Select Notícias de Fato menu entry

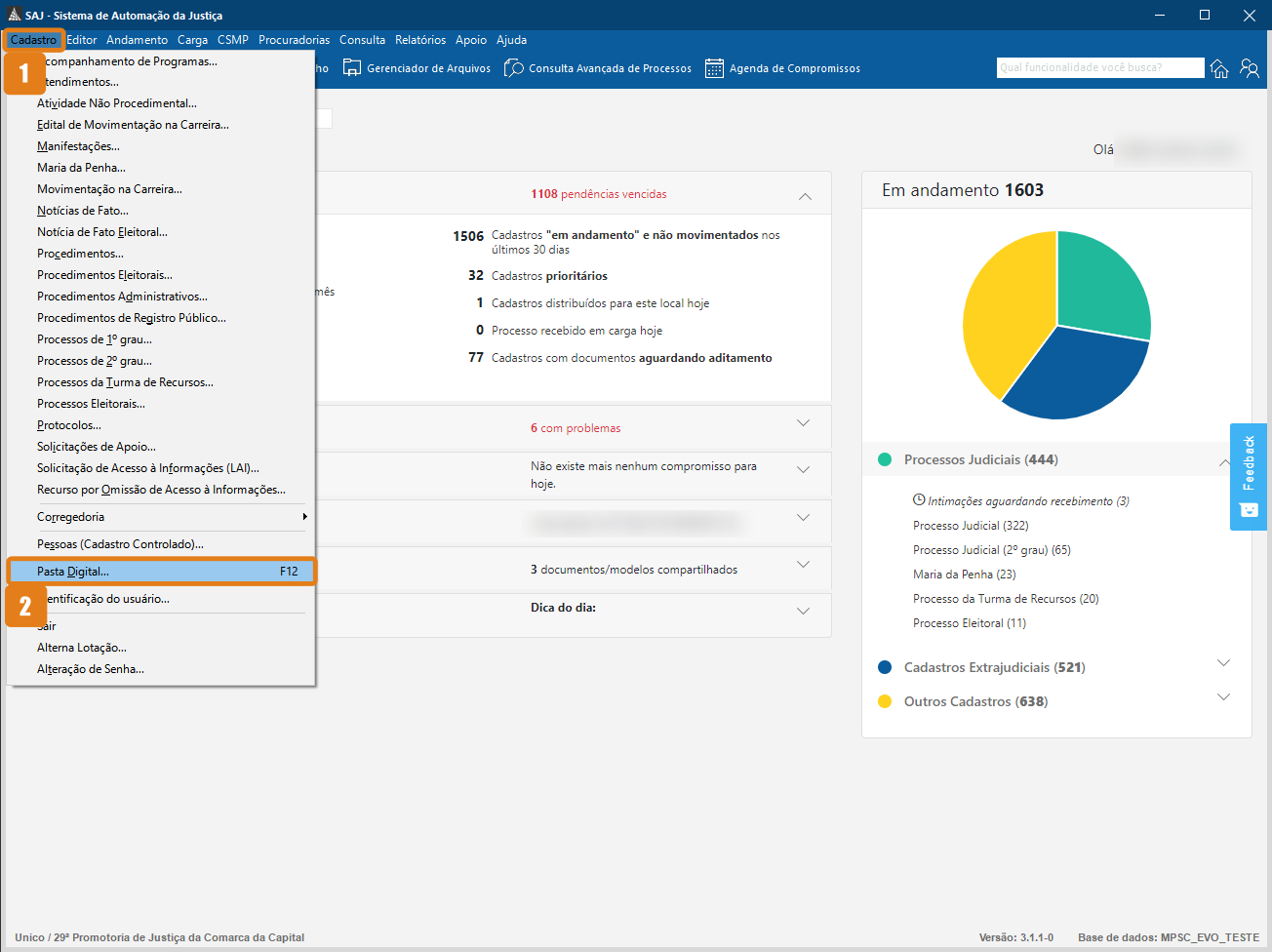click(161, 211)
